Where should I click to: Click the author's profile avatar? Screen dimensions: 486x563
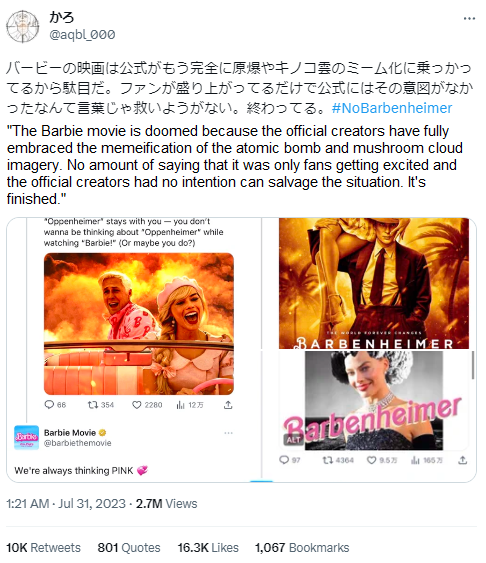pos(23,27)
